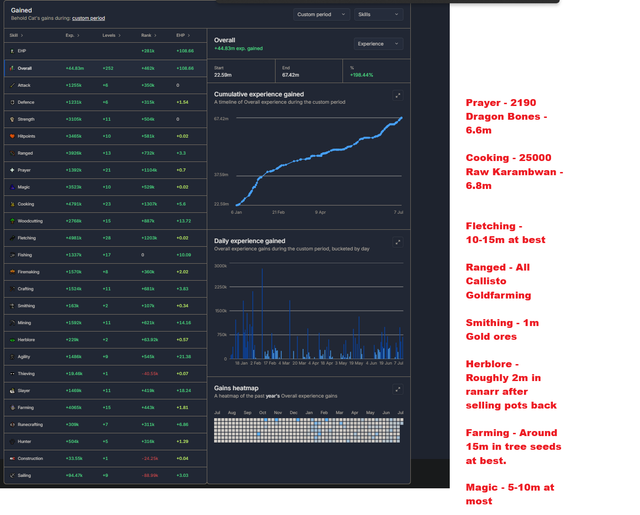Click the Mining +14.16 EHP value
The width and height of the screenshot is (640, 515).
[x=183, y=323]
